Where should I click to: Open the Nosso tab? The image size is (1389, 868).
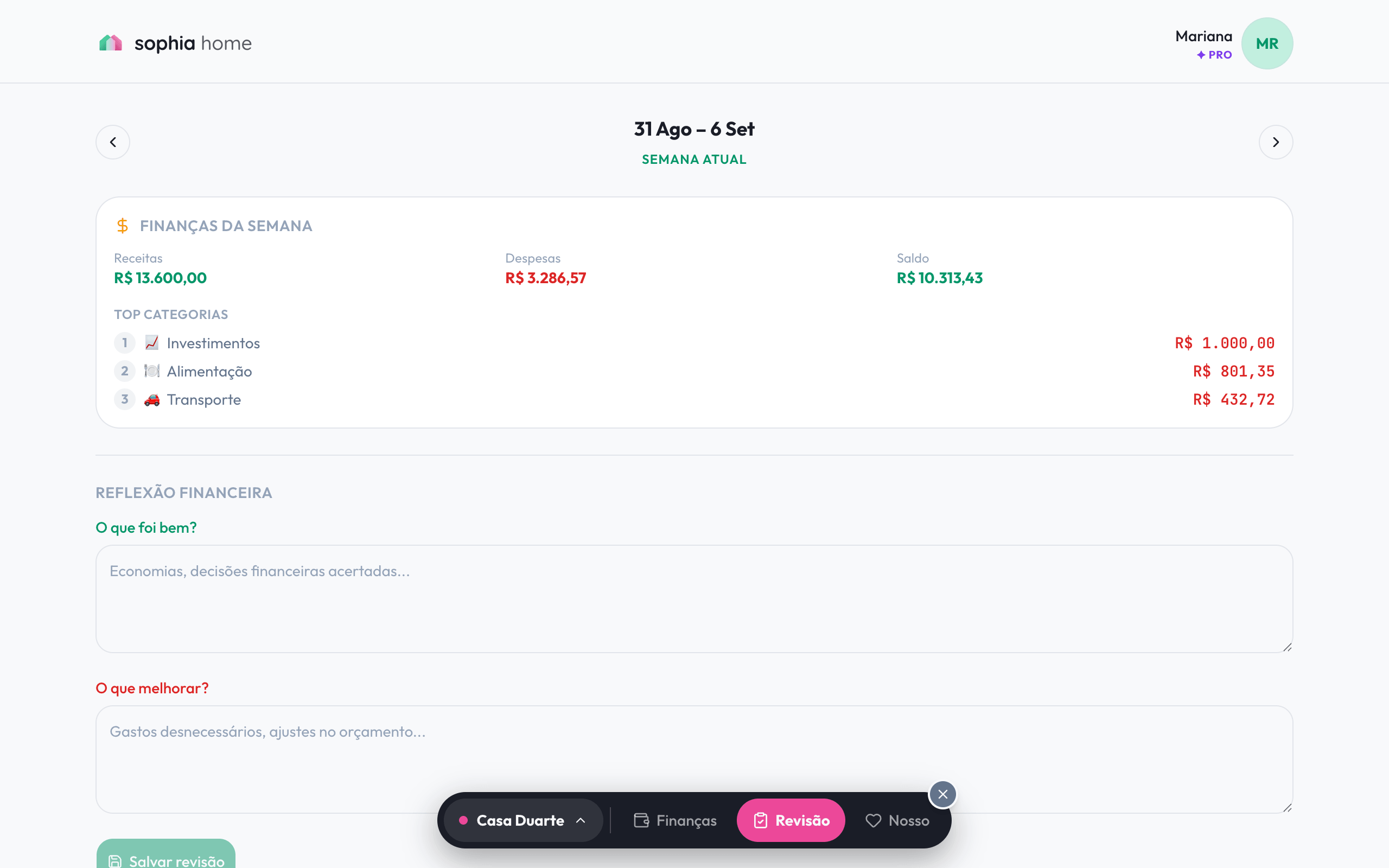[x=897, y=820]
